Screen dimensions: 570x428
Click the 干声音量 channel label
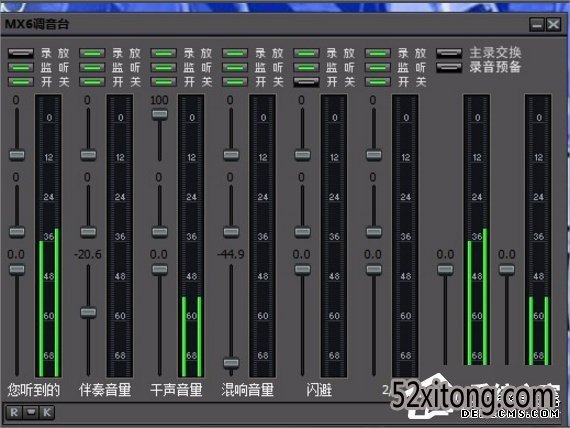[176, 390]
